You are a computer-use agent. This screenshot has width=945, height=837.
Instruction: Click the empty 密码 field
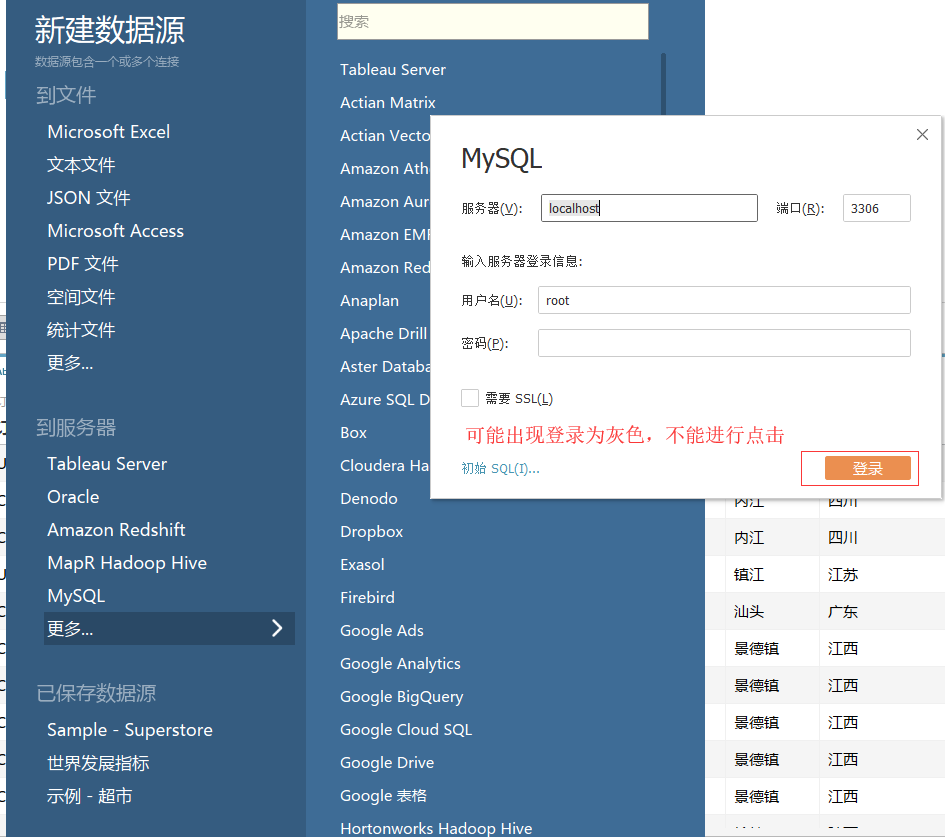pos(724,343)
